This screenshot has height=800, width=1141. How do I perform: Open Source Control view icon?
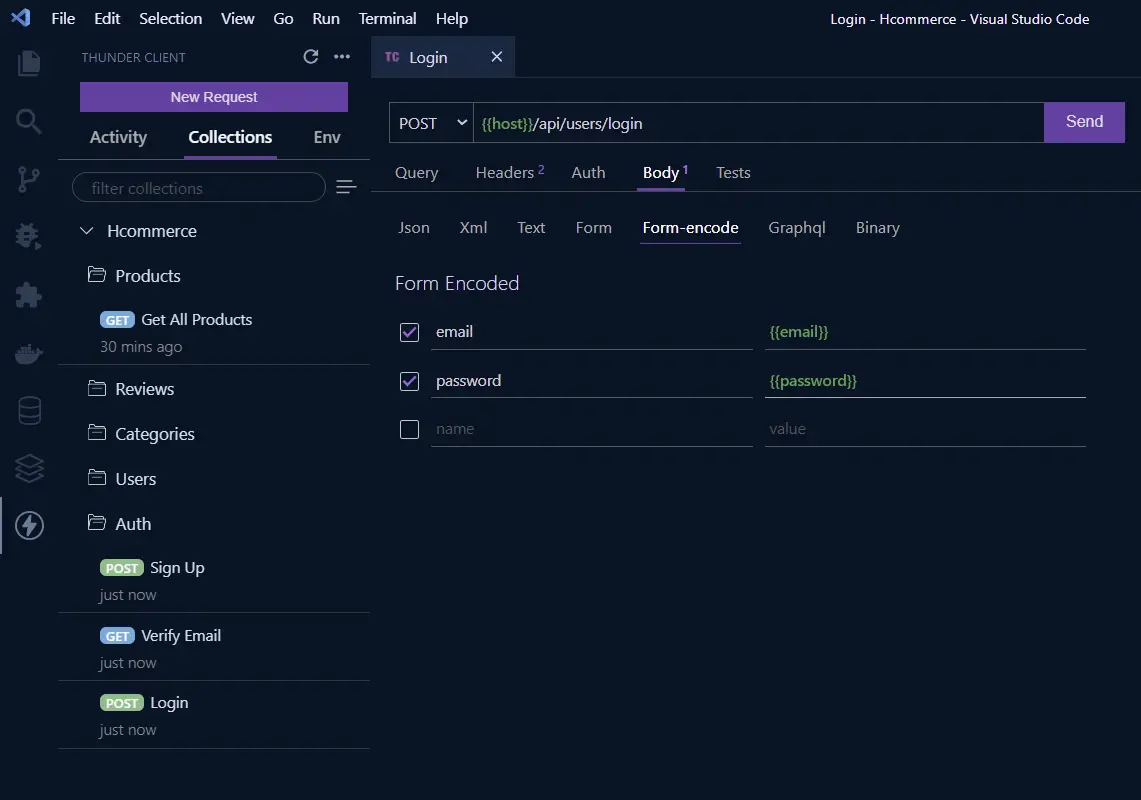[x=28, y=179]
